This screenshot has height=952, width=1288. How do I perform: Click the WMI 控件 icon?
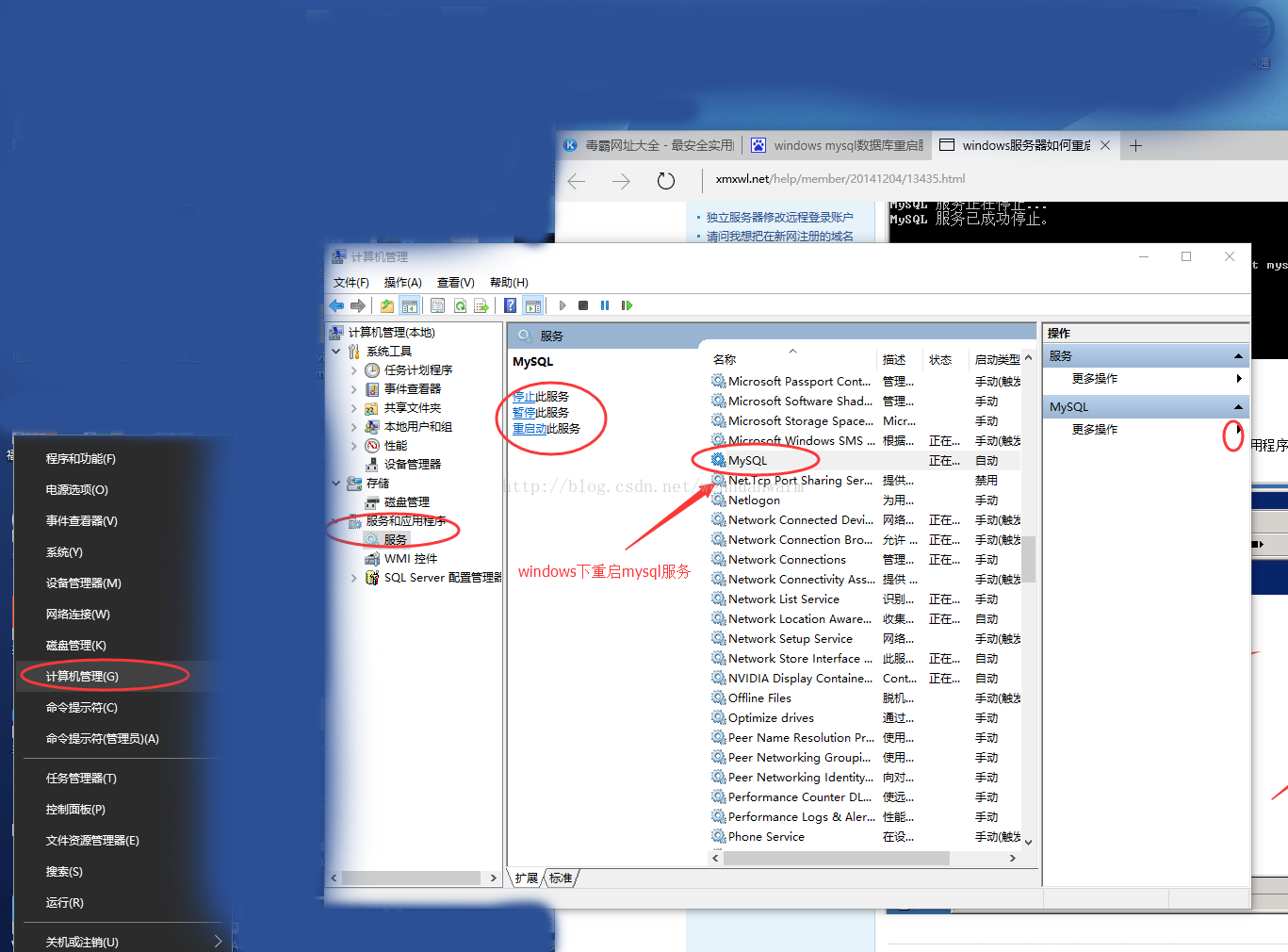[372, 559]
